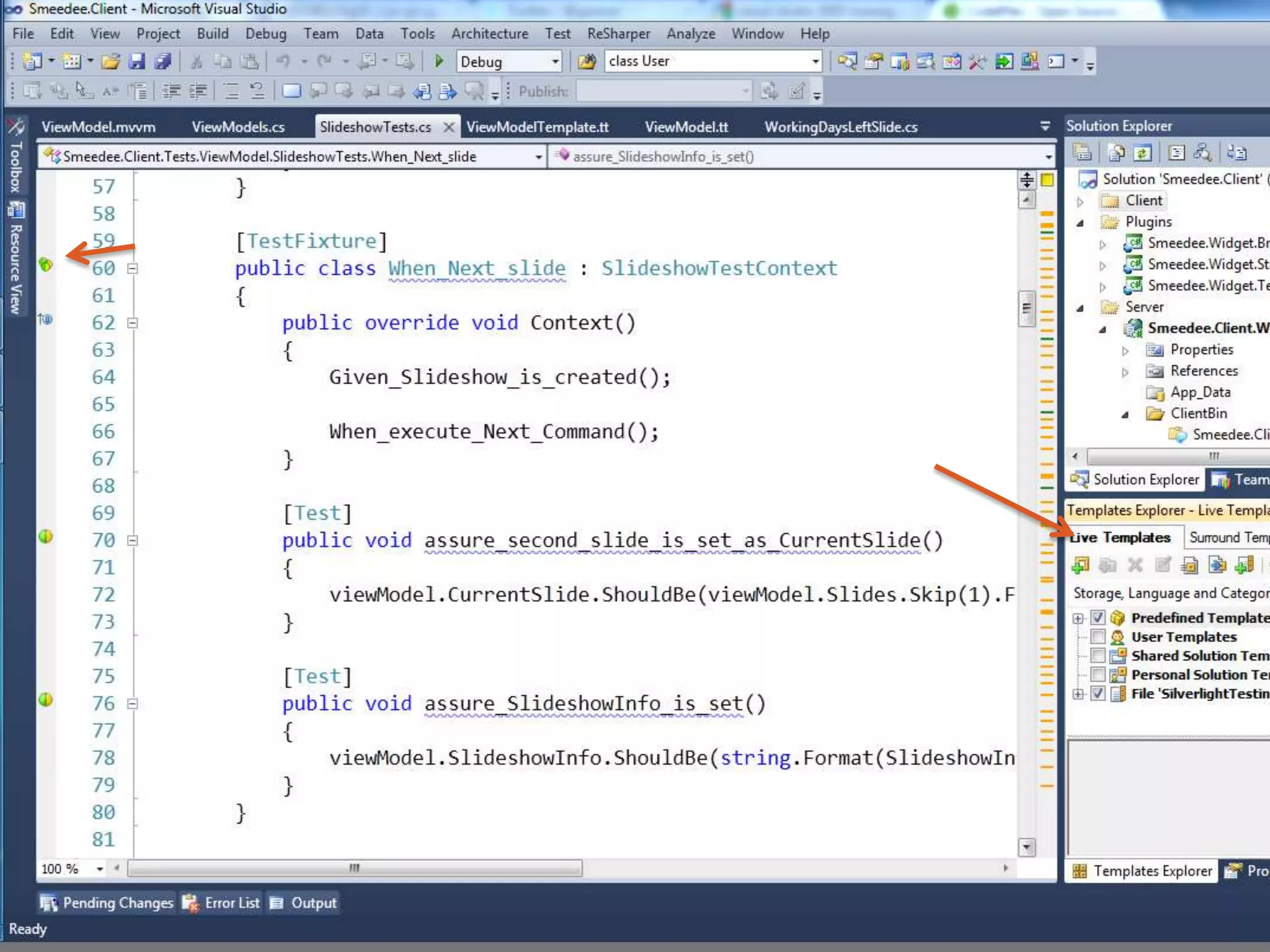Click the green Start Debugging play icon
The image size is (1270, 952).
[x=439, y=61]
